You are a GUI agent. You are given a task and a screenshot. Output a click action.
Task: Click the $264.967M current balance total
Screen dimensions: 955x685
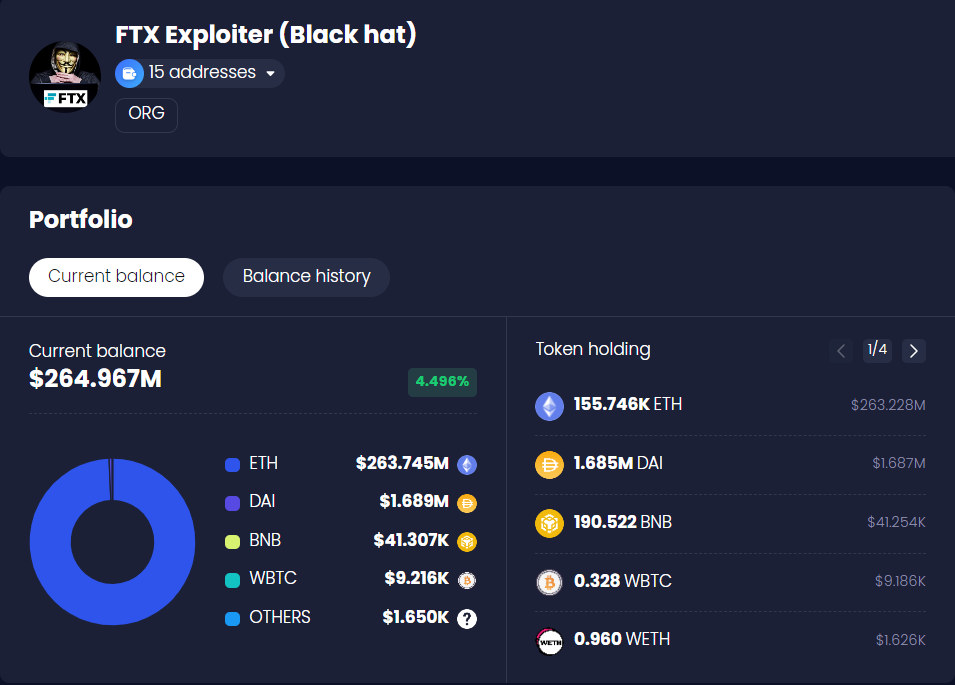click(x=96, y=379)
